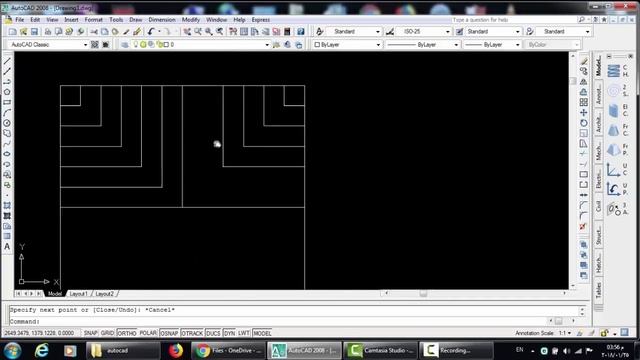Open the table style Standard dropdown
This screenshot has height=360, width=640.
494,31
